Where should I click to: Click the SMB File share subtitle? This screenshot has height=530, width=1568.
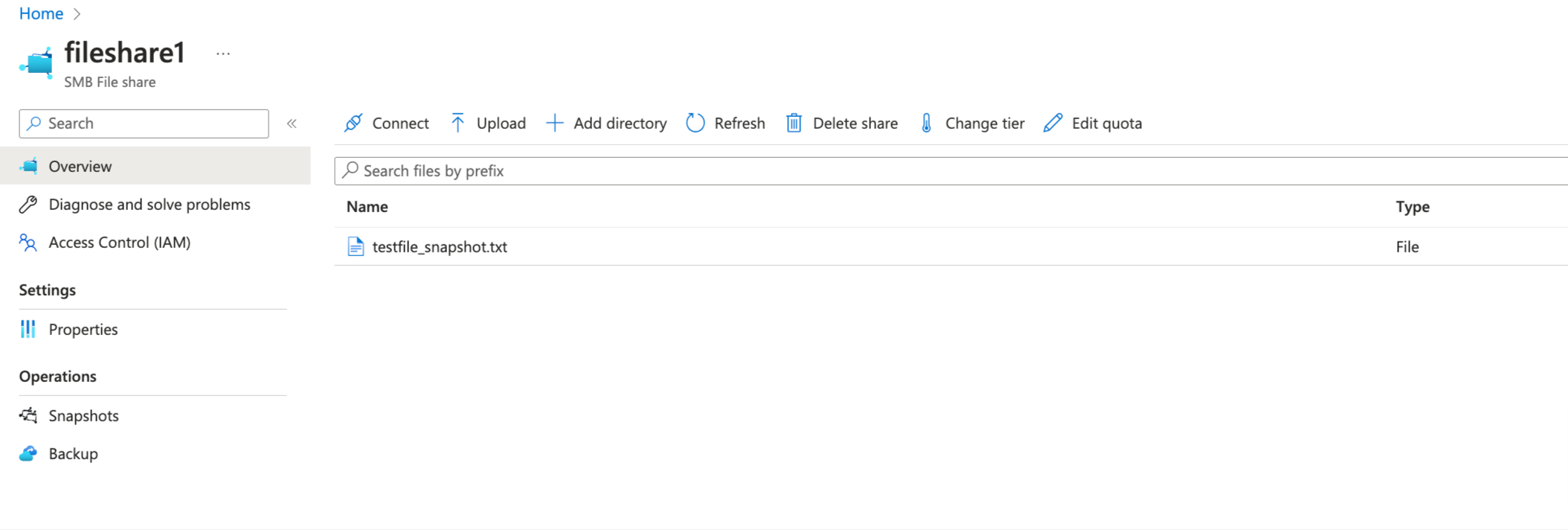pyautogui.click(x=109, y=82)
